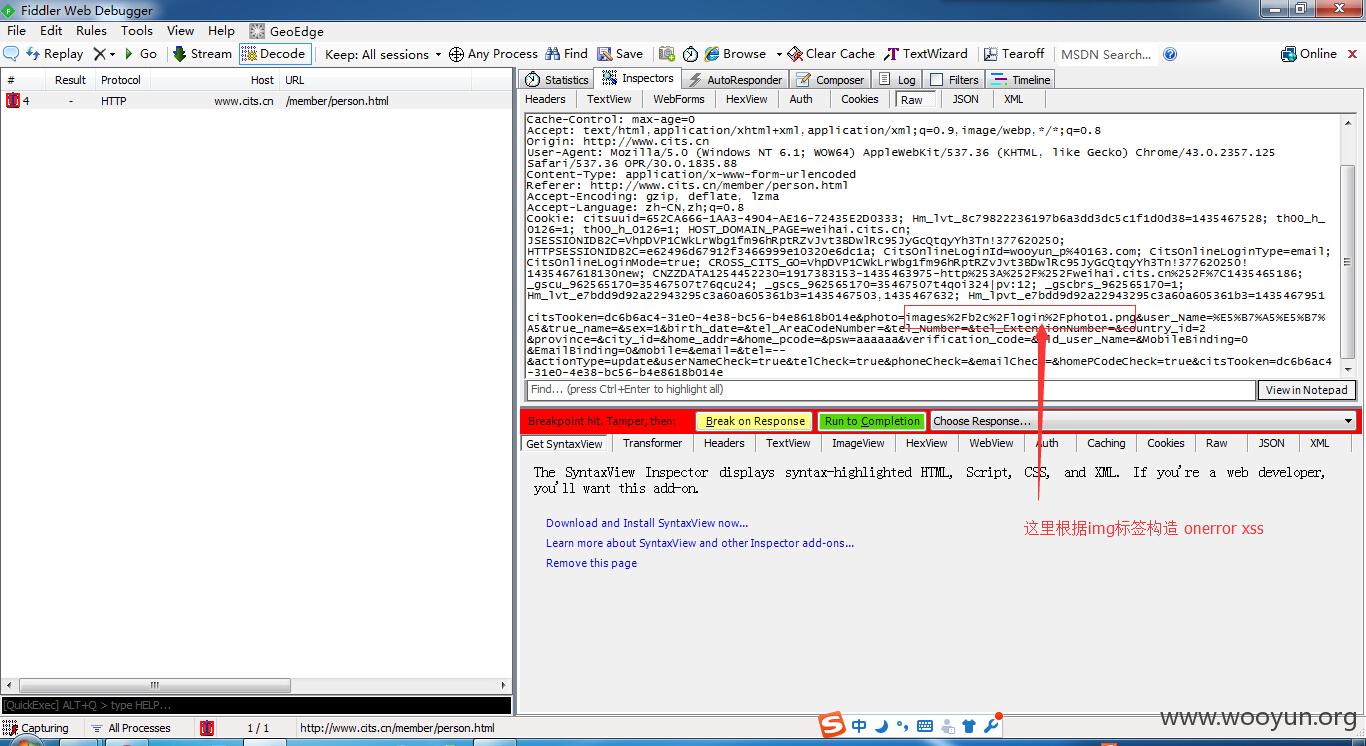Switch to the Filters tab

(x=954, y=79)
